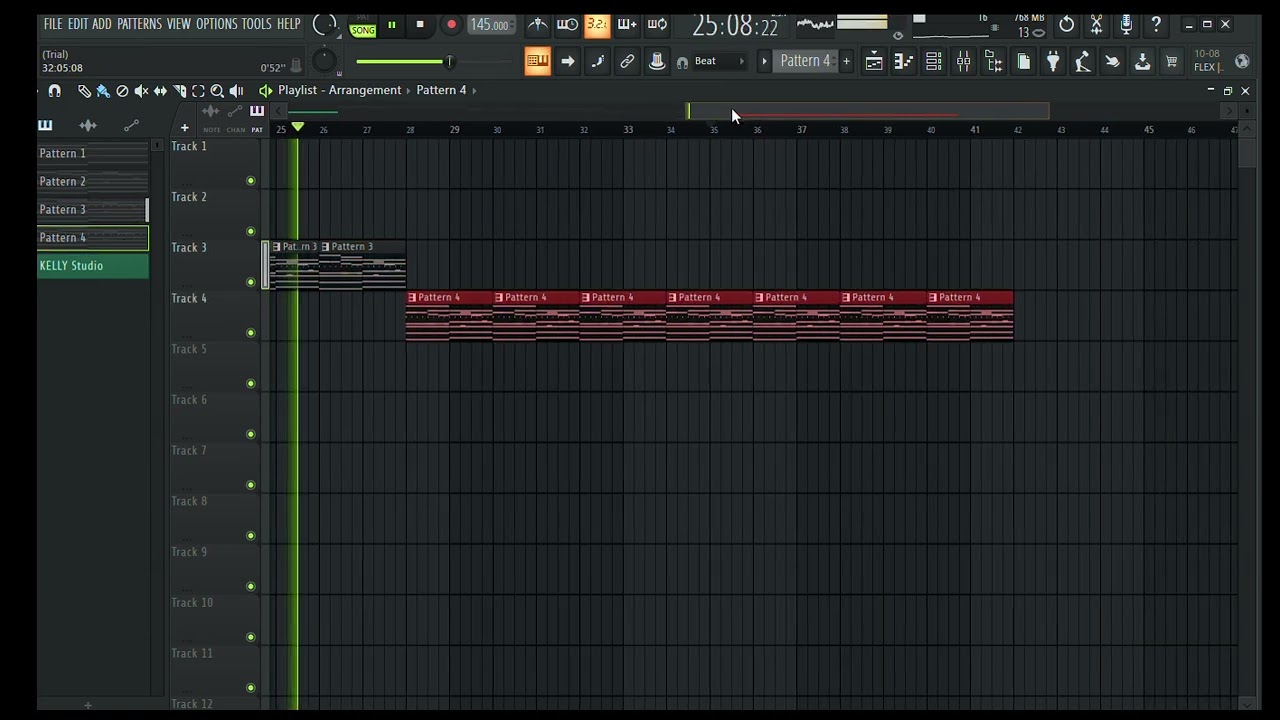The width and height of the screenshot is (1280, 720).
Task: Toggle loop recording
Action: pos(657,25)
